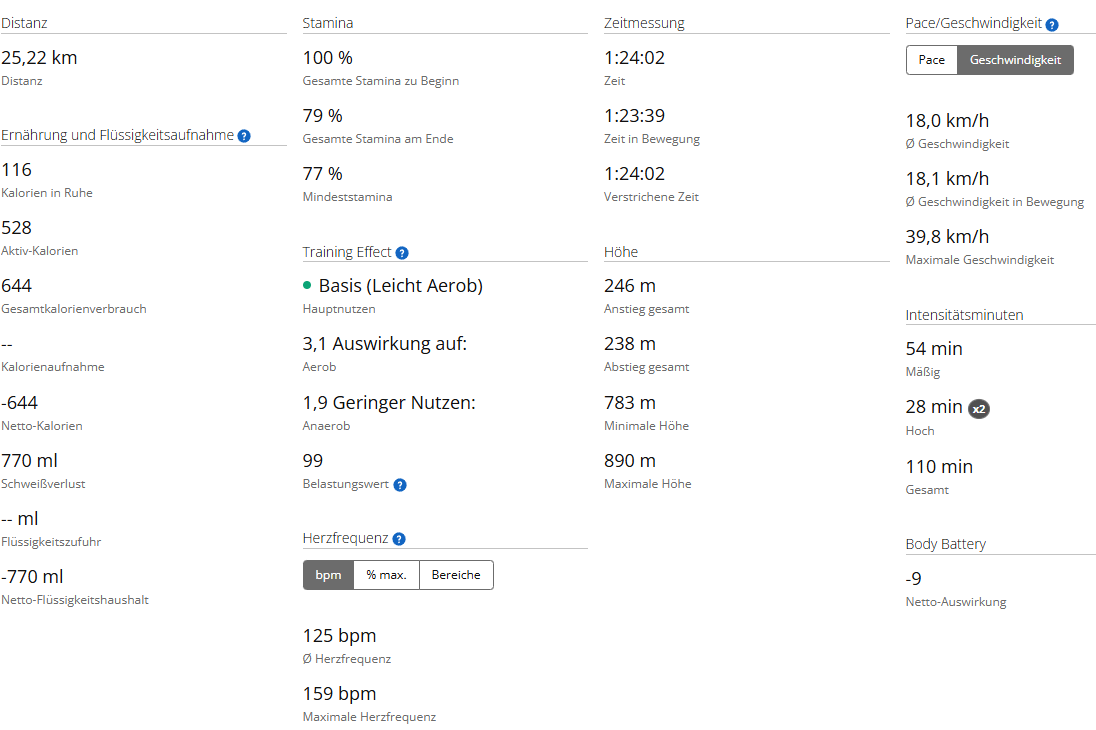The width and height of the screenshot is (1096, 730).
Task: Select the 159 bpm maximum heart rate
Action: 340,693
